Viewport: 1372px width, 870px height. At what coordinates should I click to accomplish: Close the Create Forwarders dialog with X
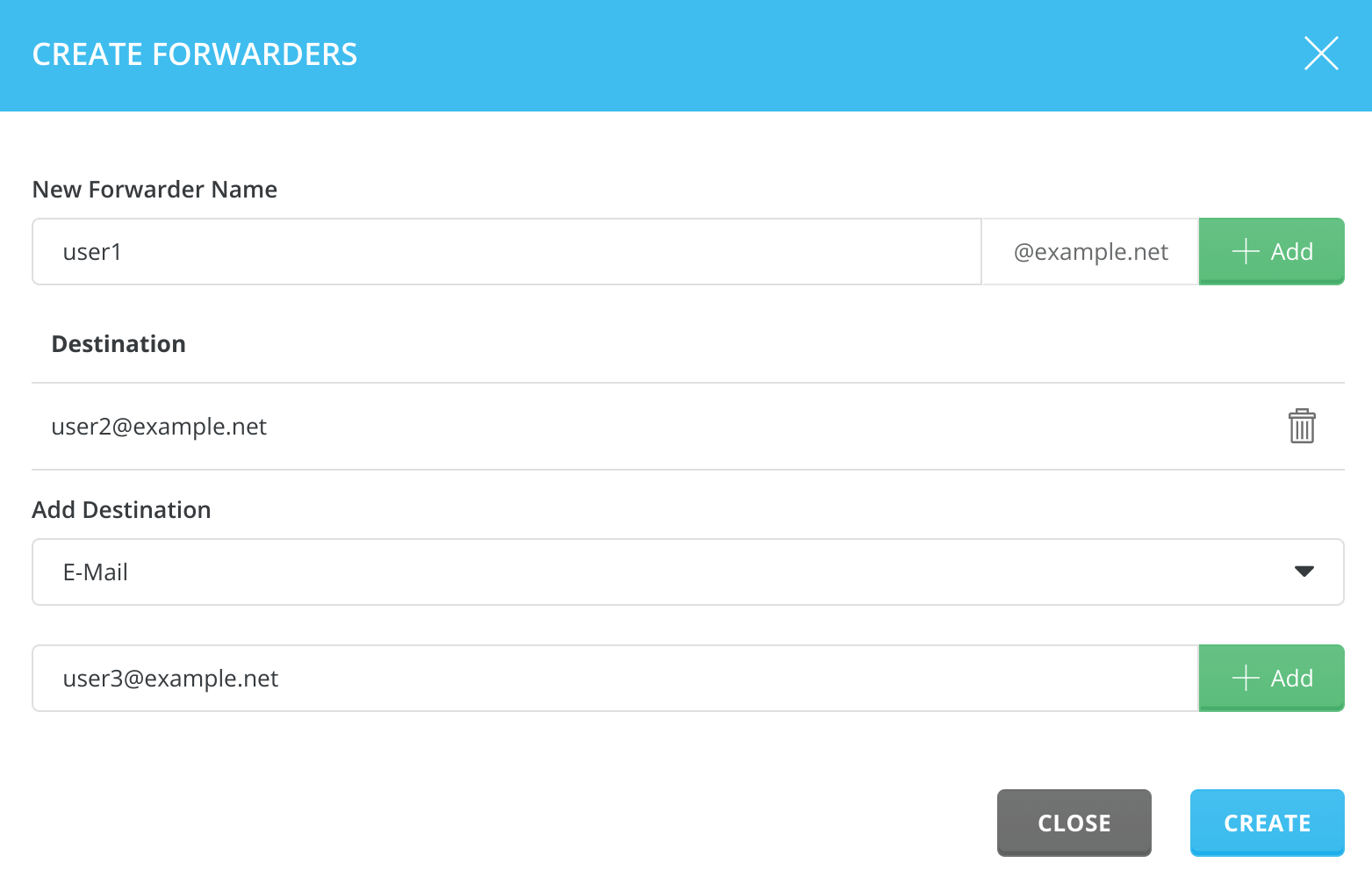coord(1320,54)
